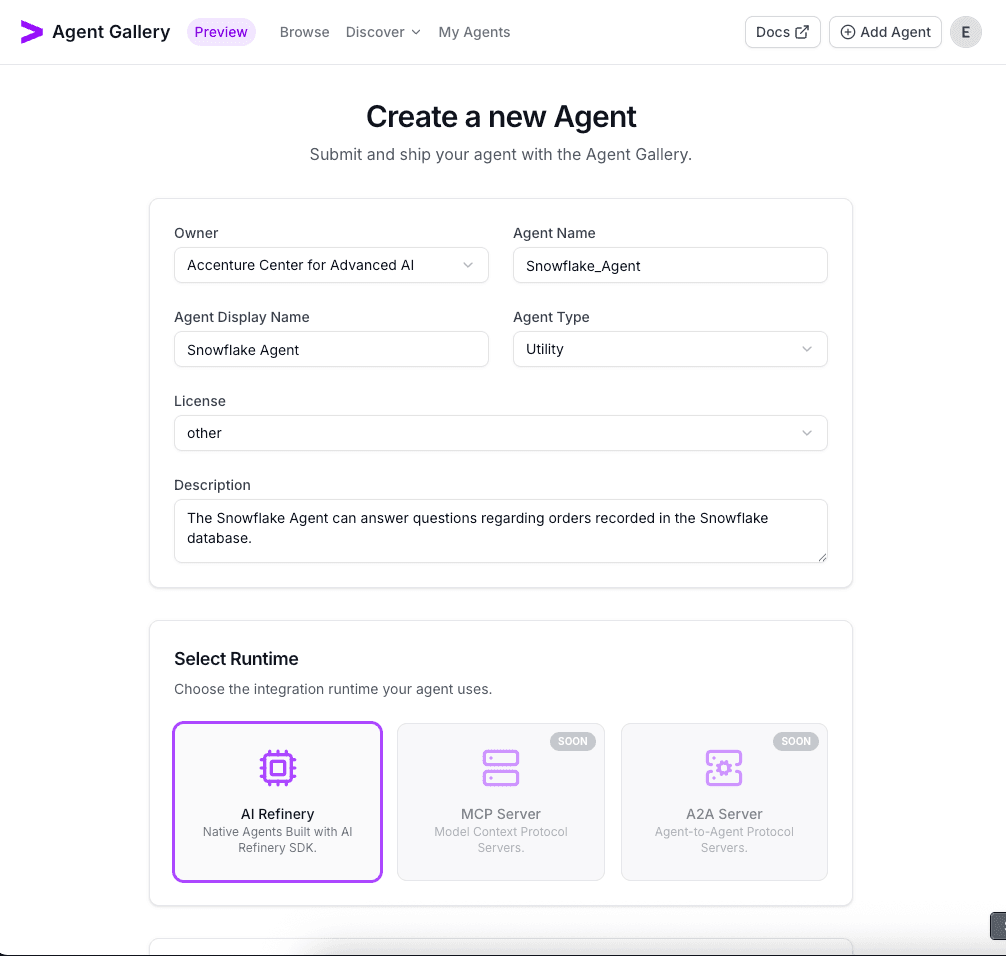Select the A2A Server runtime option
The height and width of the screenshot is (956, 1006).
723,802
